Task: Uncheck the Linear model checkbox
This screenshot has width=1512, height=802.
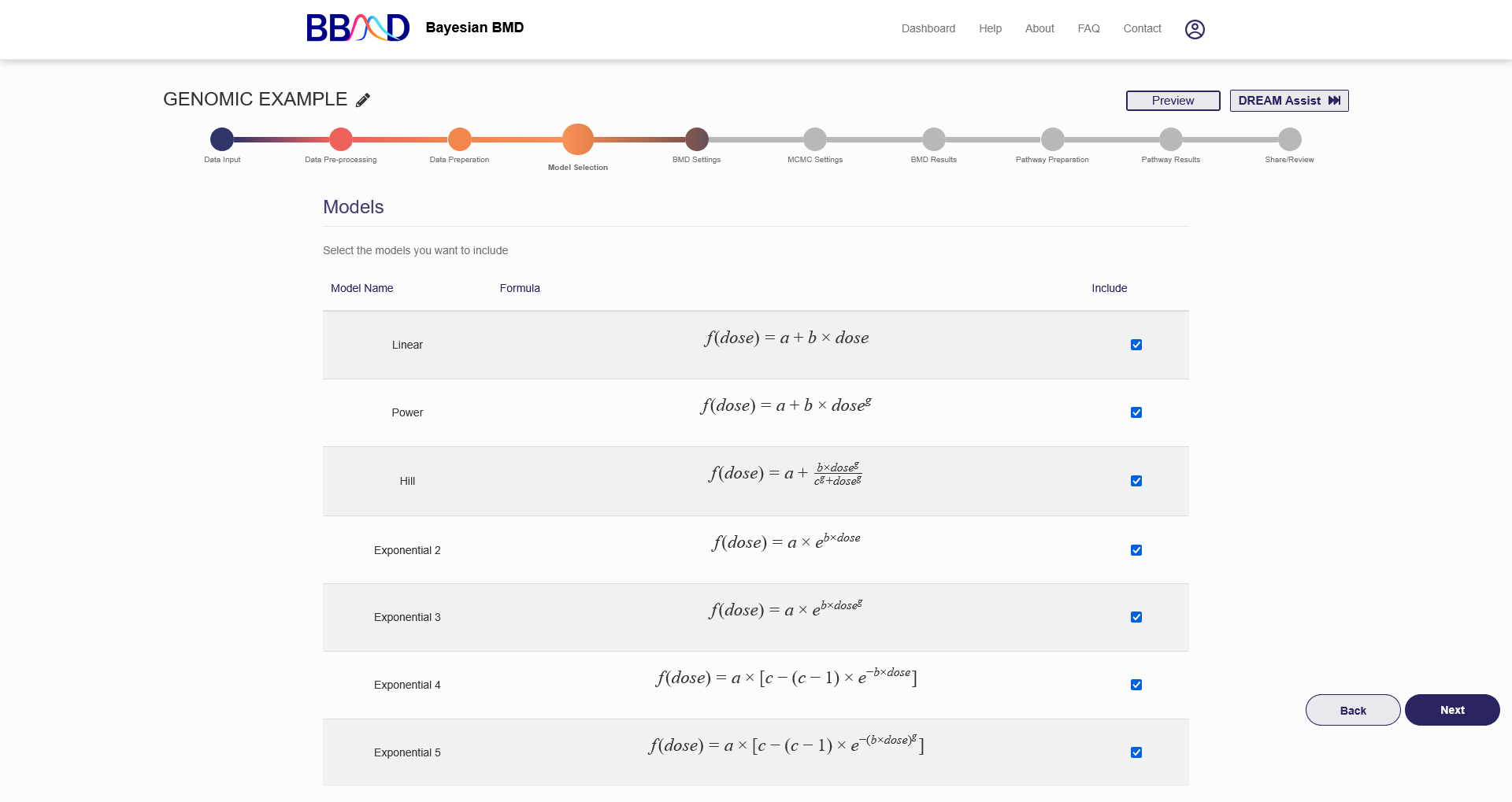Action: click(1136, 345)
